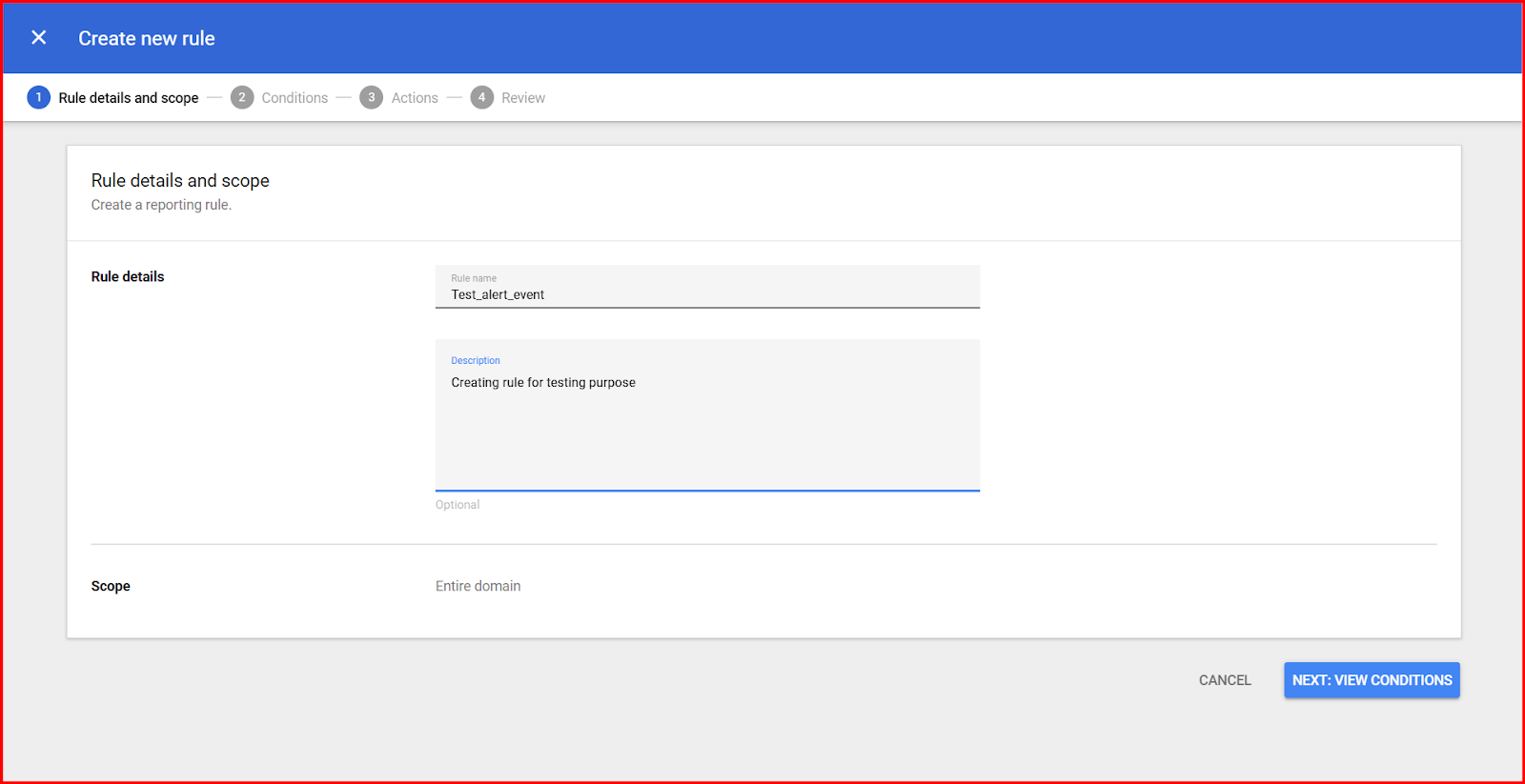Click the Optional helper text under Description
Screen dimensions: 1525x784
[457, 505]
